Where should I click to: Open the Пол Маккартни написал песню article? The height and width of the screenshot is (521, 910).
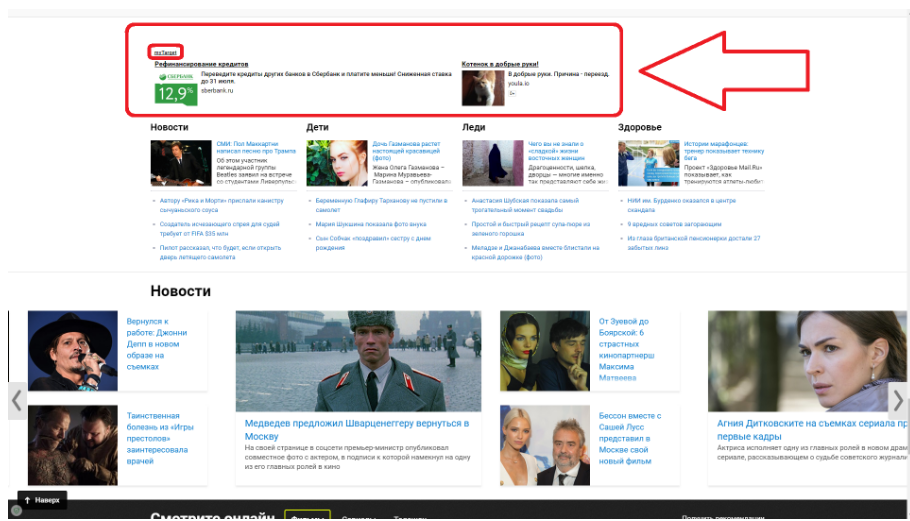256,147
